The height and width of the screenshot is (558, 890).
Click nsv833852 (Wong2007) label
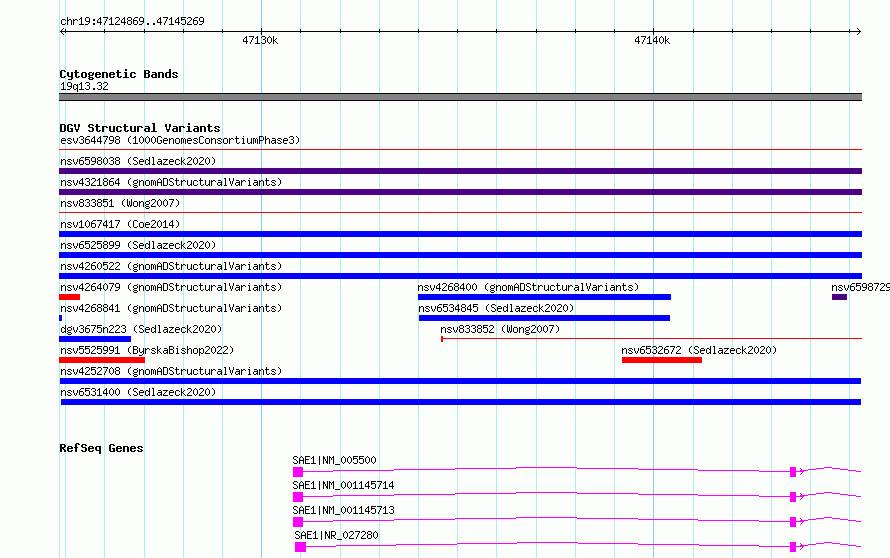pos(500,329)
